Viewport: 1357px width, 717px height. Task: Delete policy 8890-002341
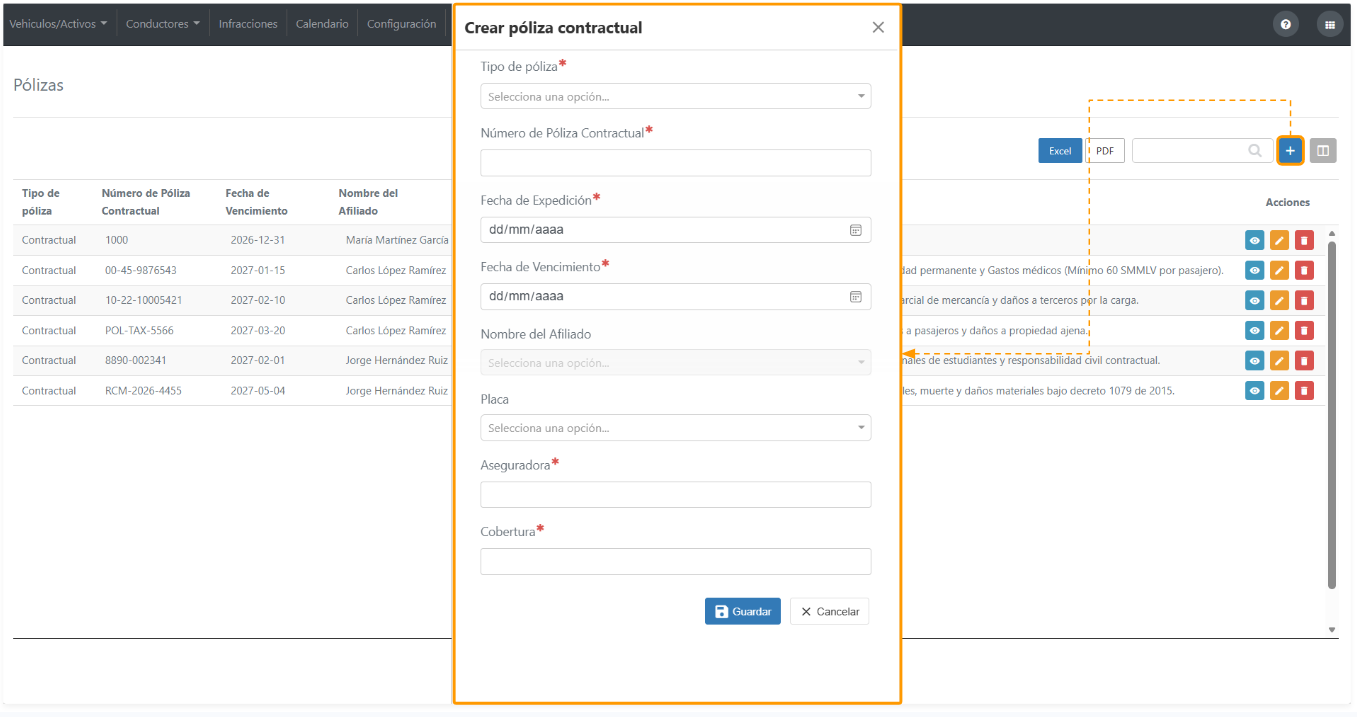click(1304, 360)
